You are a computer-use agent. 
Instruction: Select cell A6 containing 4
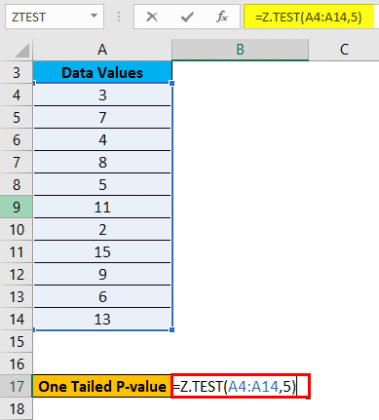click(x=102, y=140)
